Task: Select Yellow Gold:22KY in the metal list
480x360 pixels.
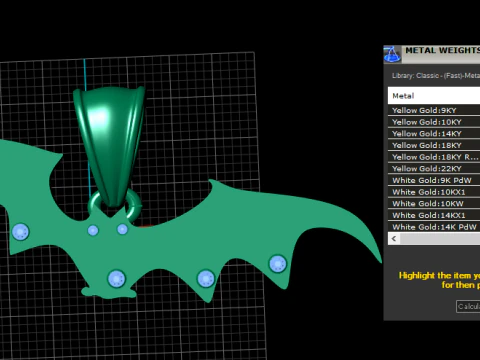Action: pyautogui.click(x=434, y=169)
